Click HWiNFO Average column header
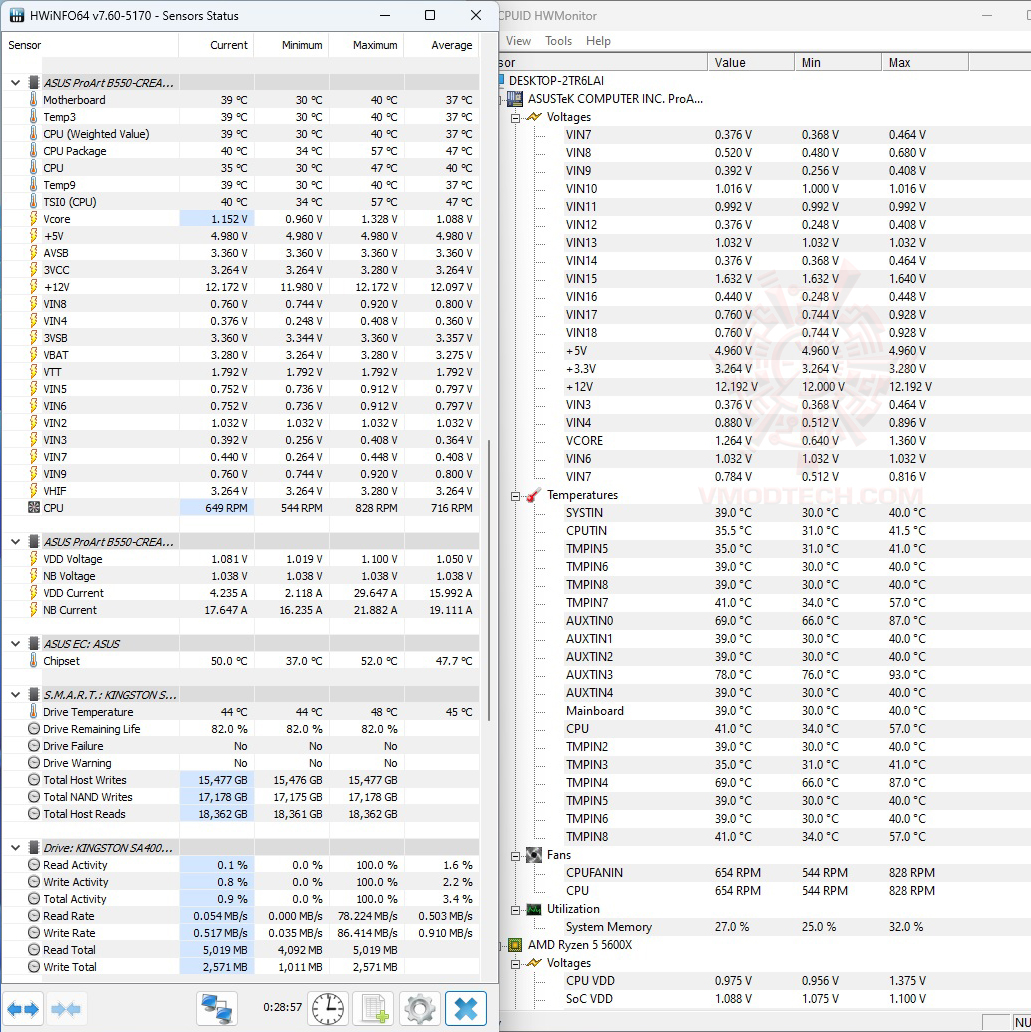1031x1032 pixels. (x=442, y=45)
